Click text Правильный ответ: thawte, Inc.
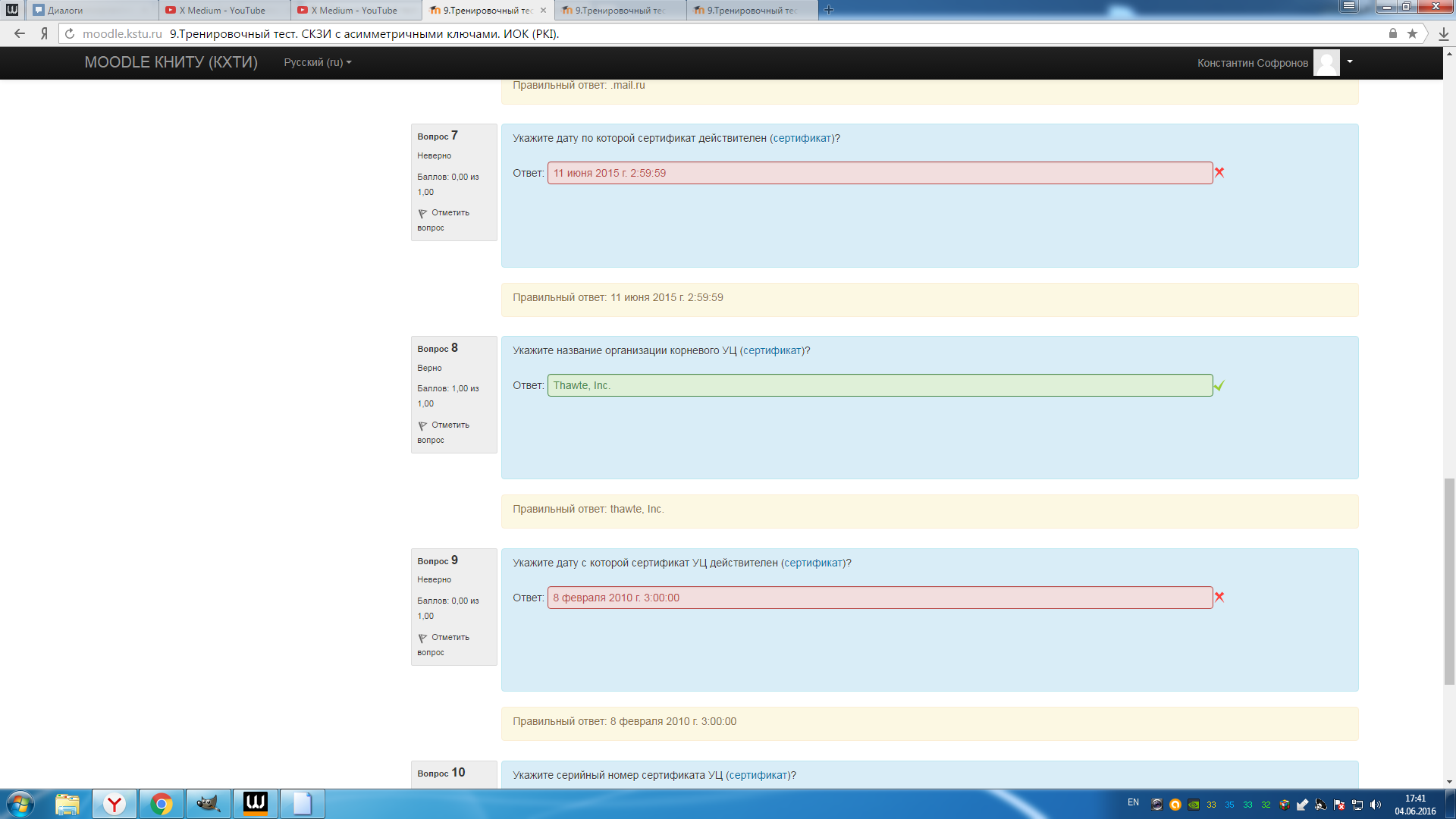 [x=588, y=509]
